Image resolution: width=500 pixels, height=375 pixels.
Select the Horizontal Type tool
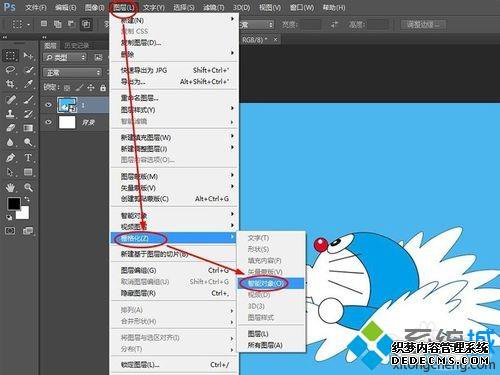pyautogui.click(x=28, y=157)
